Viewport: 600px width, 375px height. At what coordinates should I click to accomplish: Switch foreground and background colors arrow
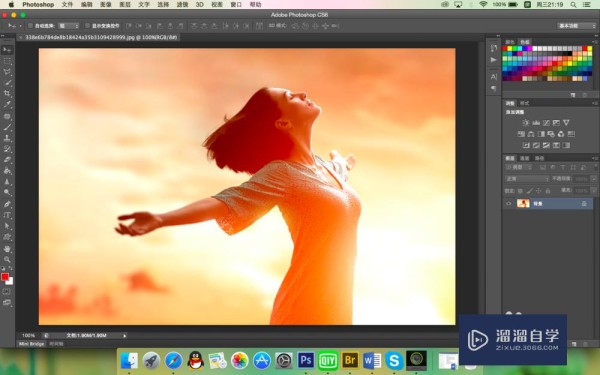point(10,269)
